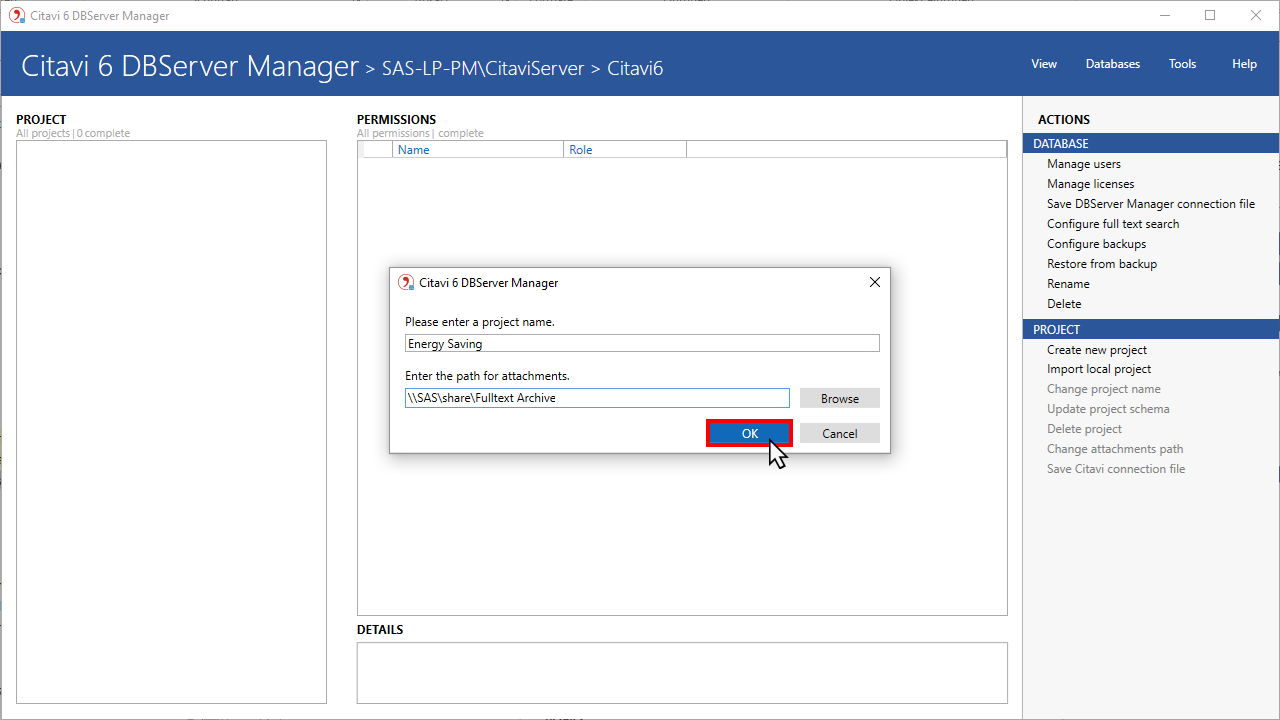This screenshot has width=1280, height=720.
Task: Cancel the new project dialog
Action: 839,433
